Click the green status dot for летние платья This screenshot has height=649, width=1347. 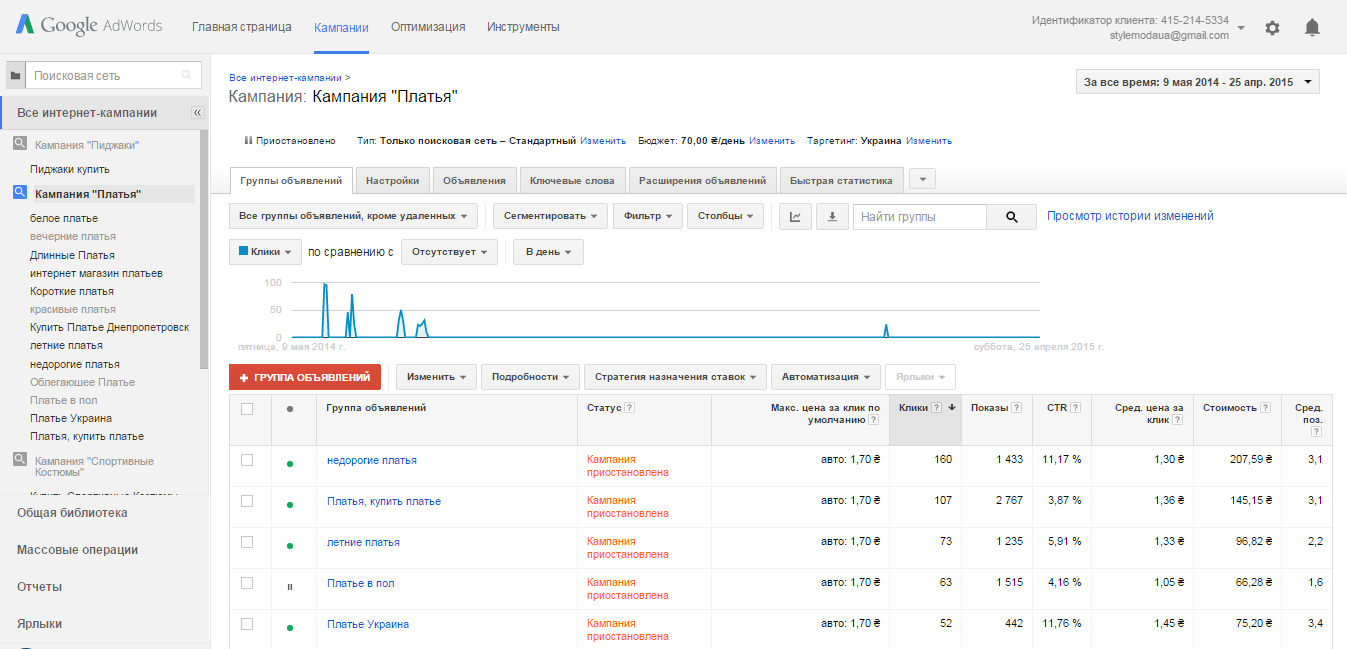pos(290,546)
